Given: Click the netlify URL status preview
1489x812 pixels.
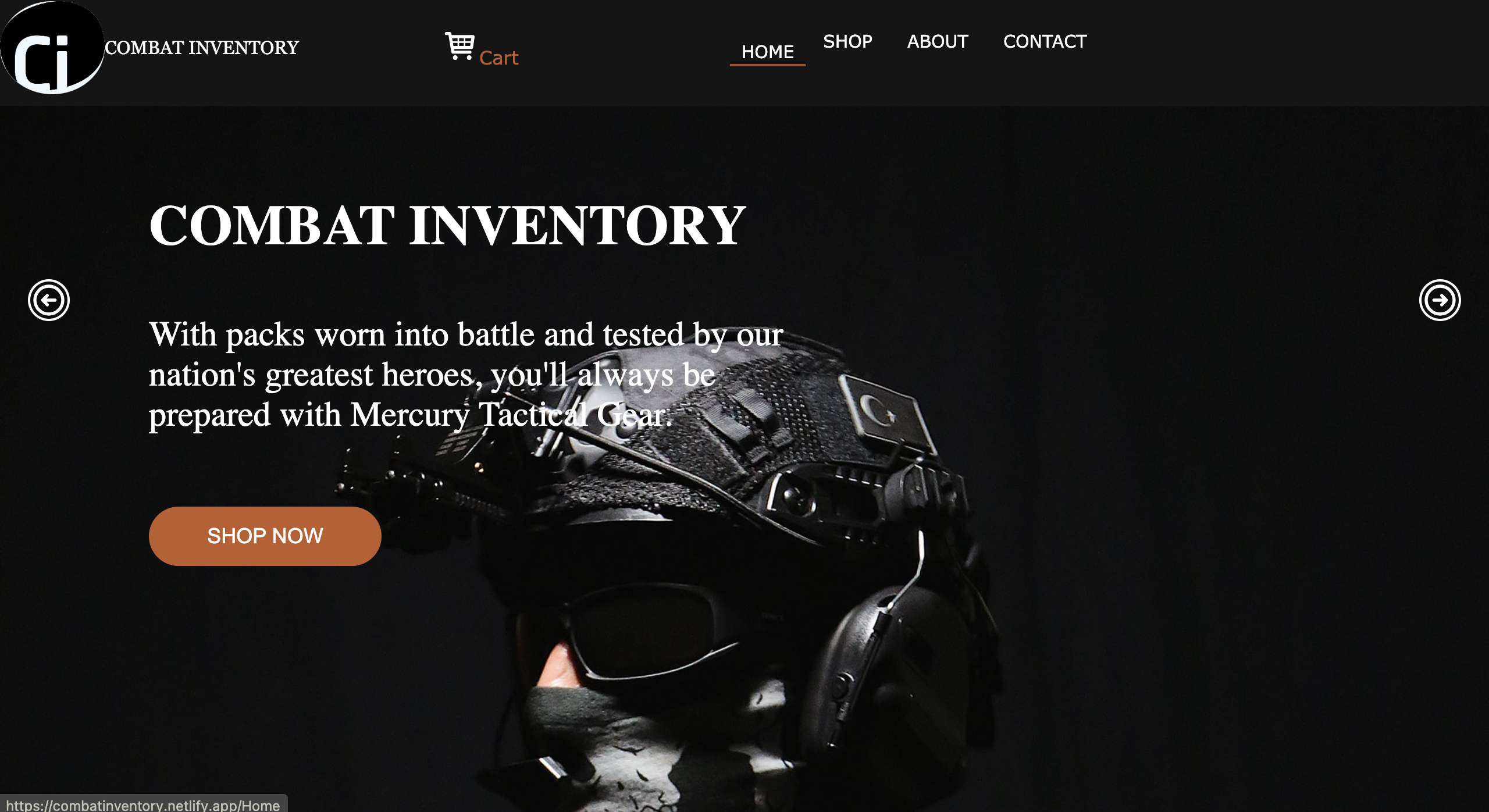Looking at the screenshot, I should click(x=143, y=804).
